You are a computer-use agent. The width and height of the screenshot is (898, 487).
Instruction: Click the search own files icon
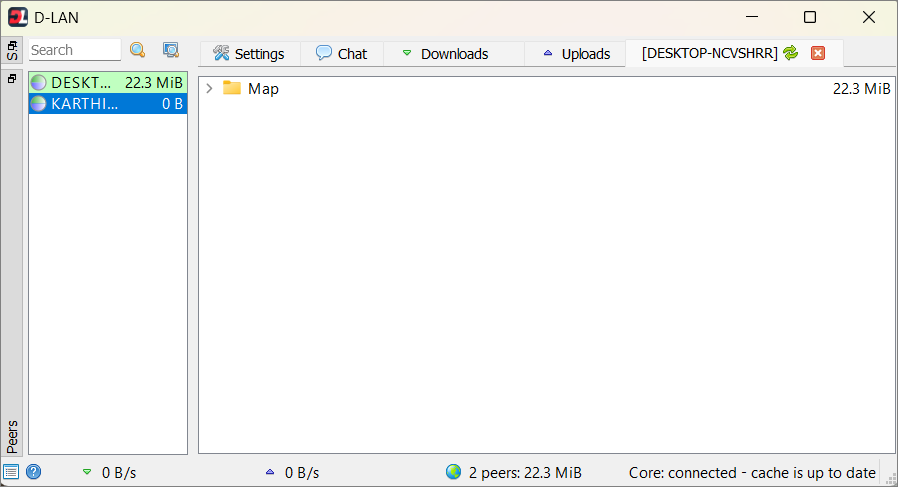coord(171,50)
